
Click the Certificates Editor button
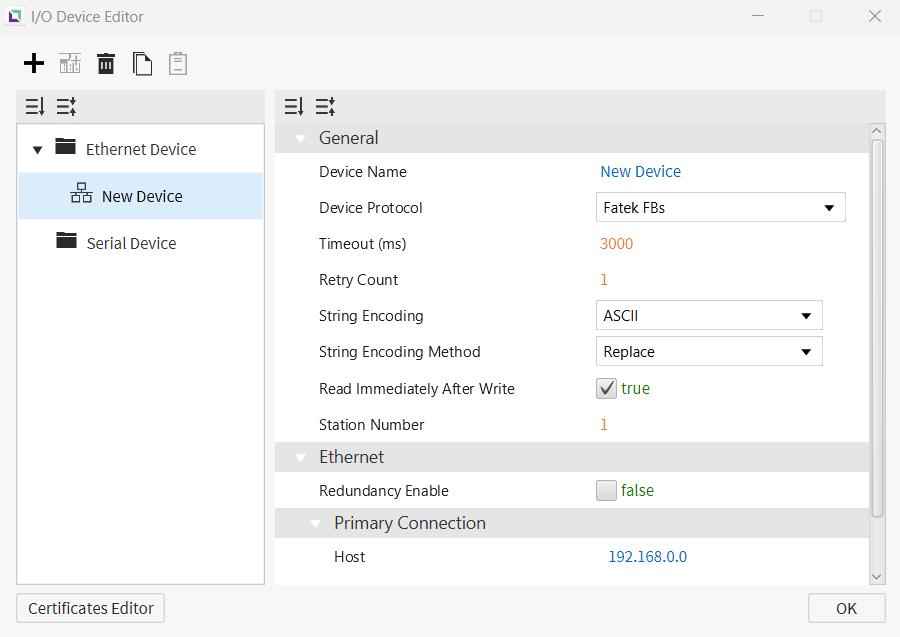pyautogui.click(x=91, y=608)
